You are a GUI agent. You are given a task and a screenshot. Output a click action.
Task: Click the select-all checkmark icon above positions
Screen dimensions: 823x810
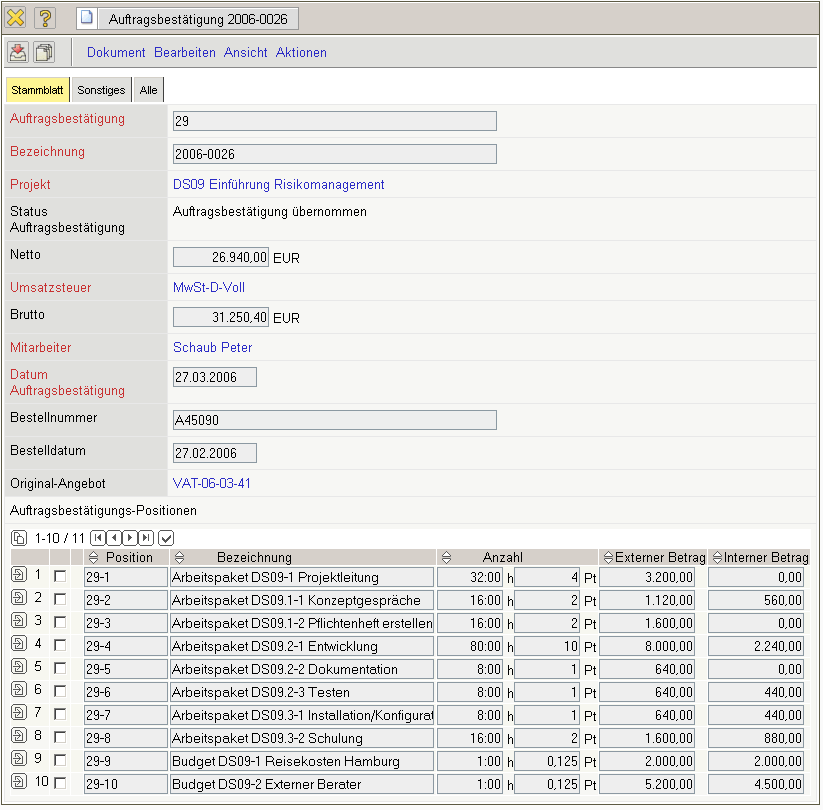pyautogui.click(x=166, y=538)
